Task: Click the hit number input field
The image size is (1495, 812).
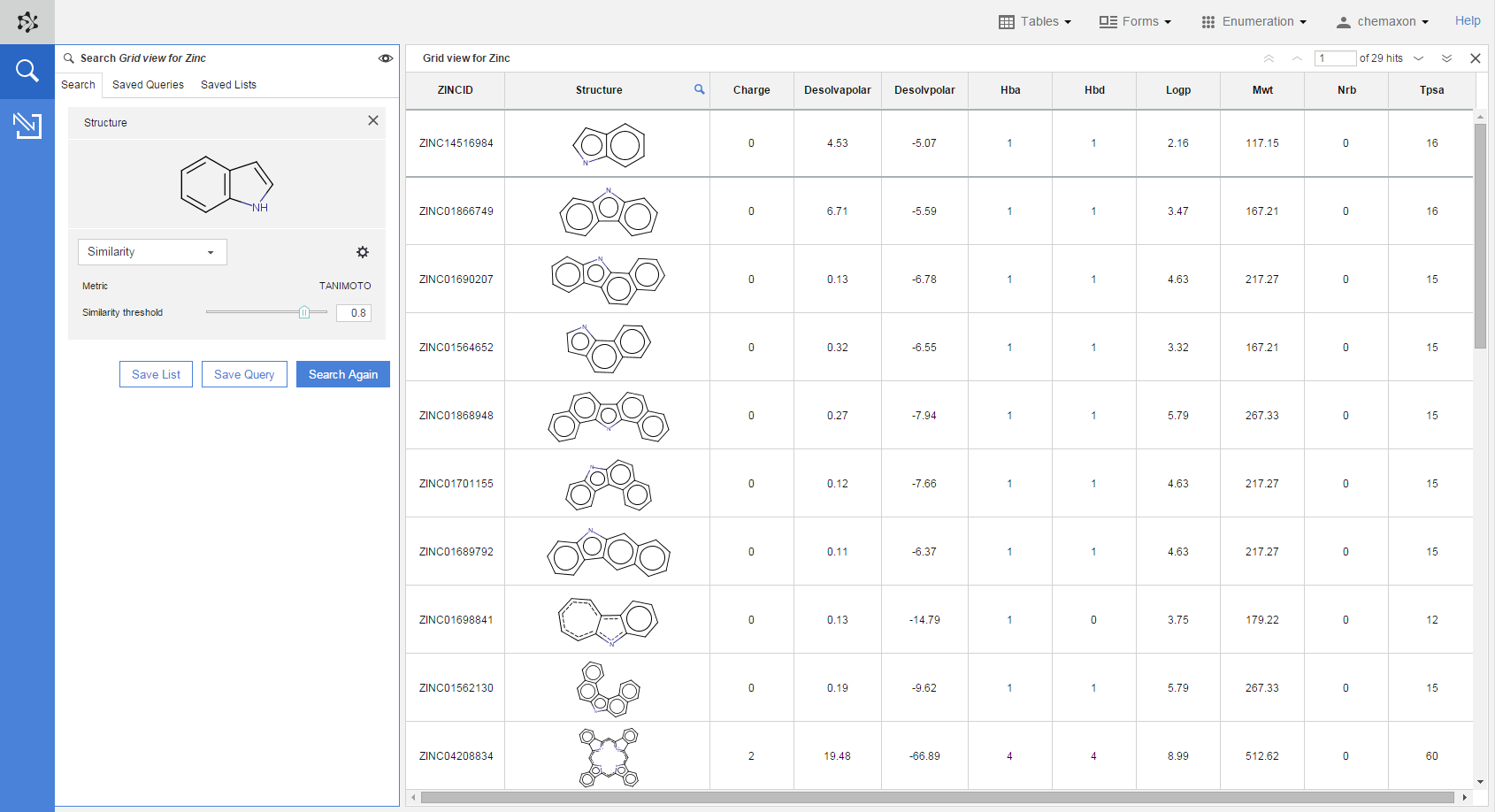Action: coord(1336,57)
